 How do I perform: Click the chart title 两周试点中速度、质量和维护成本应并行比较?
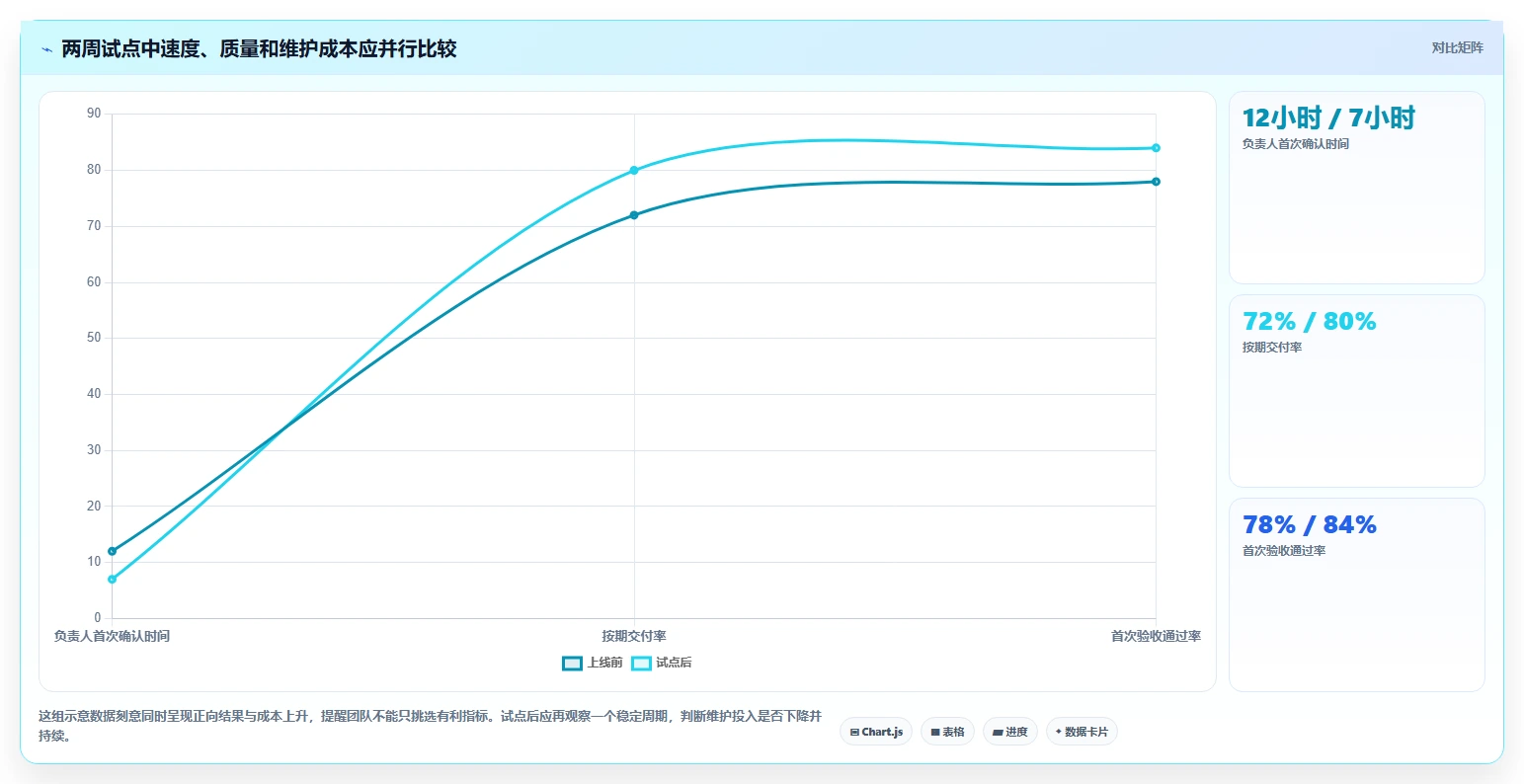[x=259, y=49]
